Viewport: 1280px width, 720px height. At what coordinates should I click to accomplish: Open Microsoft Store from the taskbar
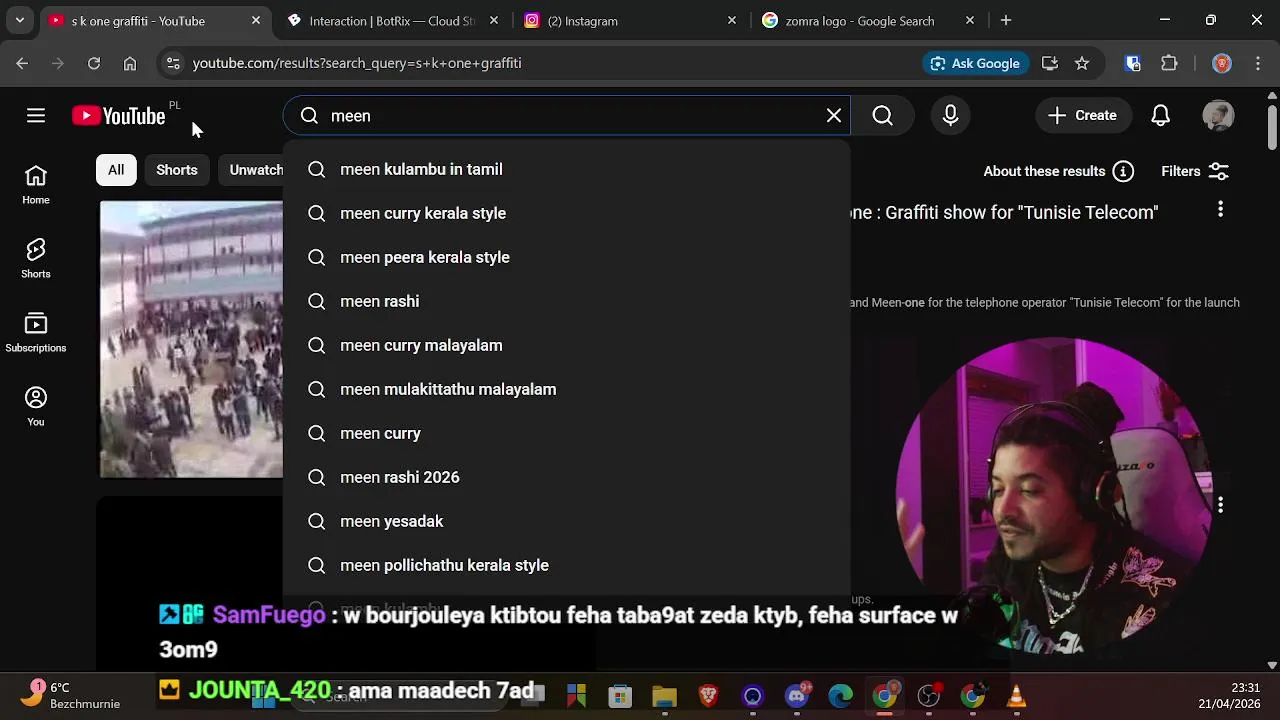(620, 696)
